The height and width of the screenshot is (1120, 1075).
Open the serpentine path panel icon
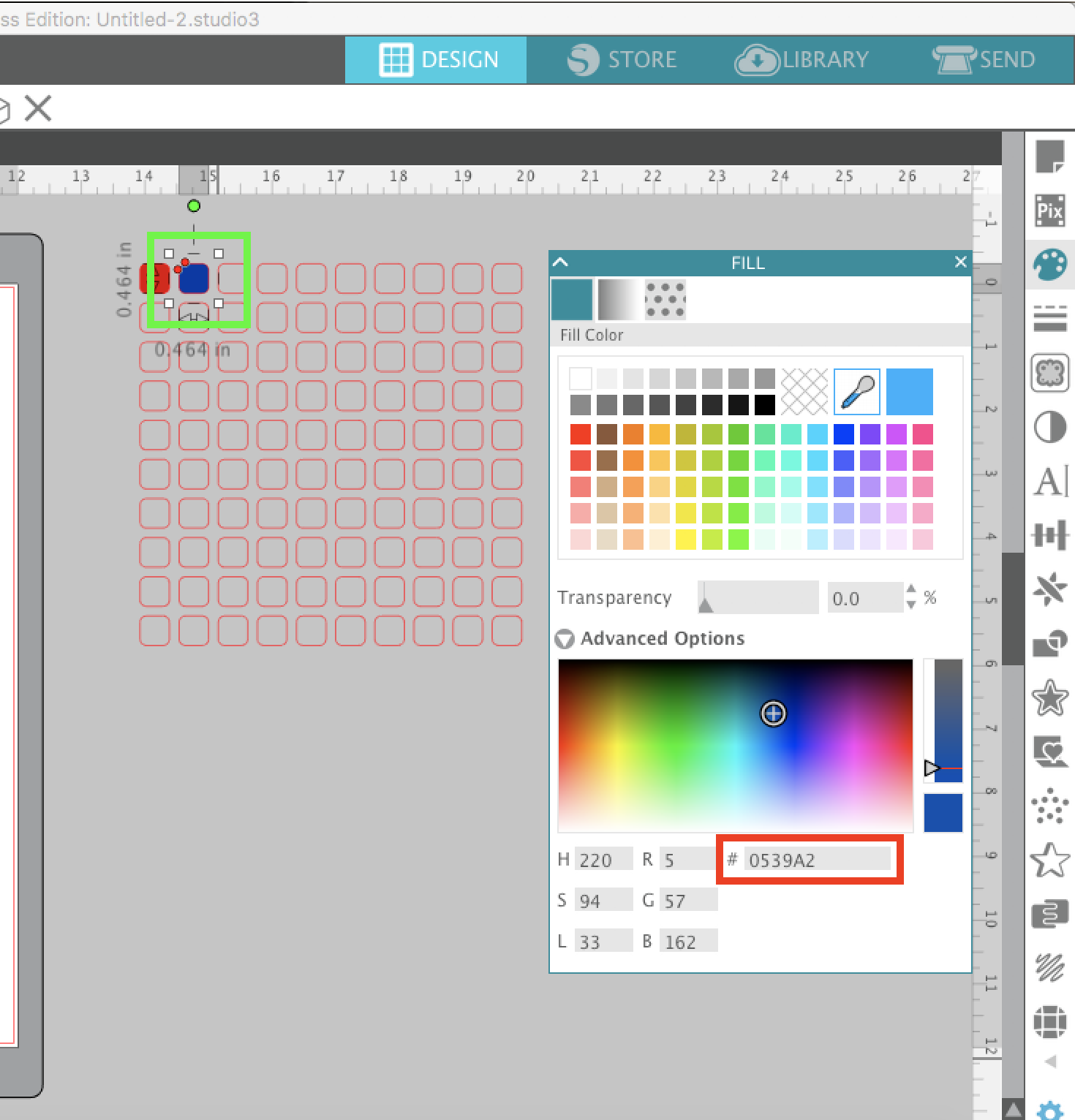pyautogui.click(x=1049, y=914)
